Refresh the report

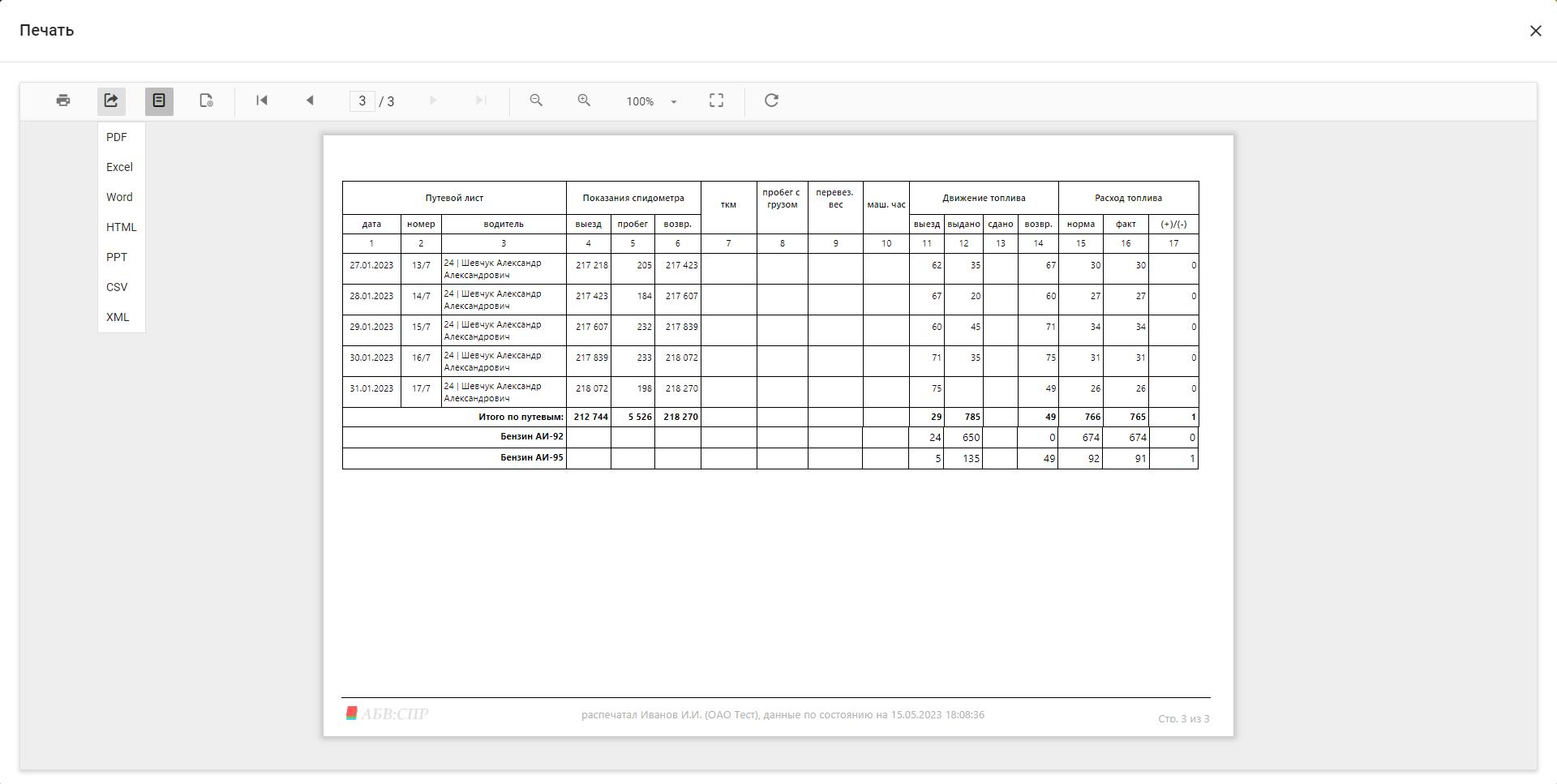[x=771, y=101]
